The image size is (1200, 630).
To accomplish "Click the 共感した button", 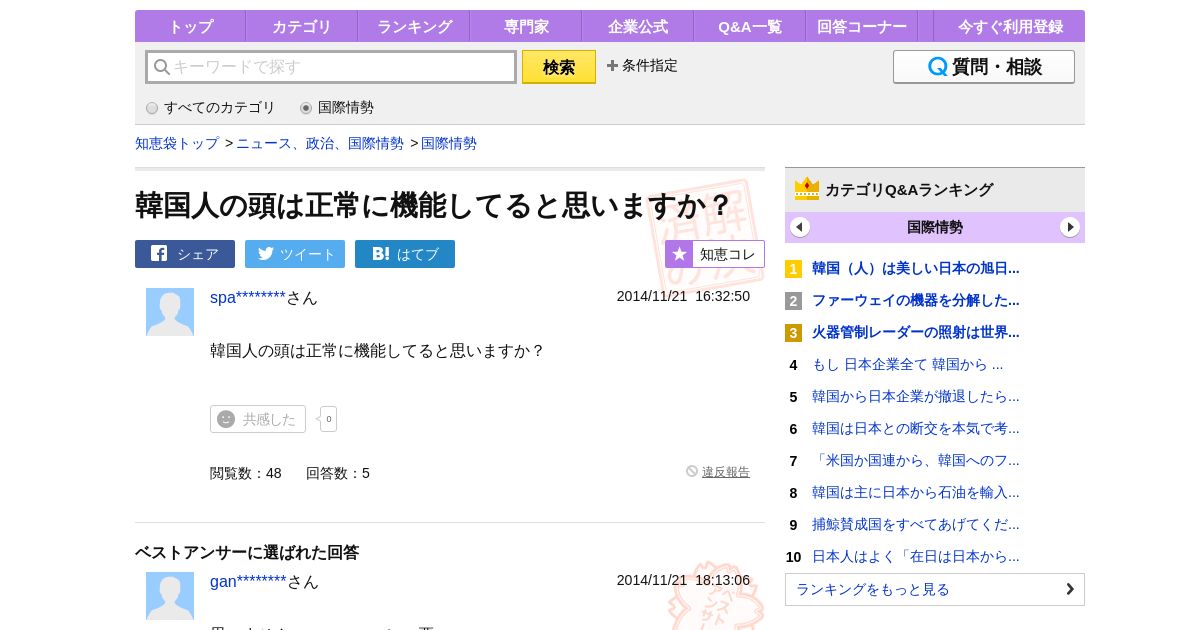I will tap(258, 419).
